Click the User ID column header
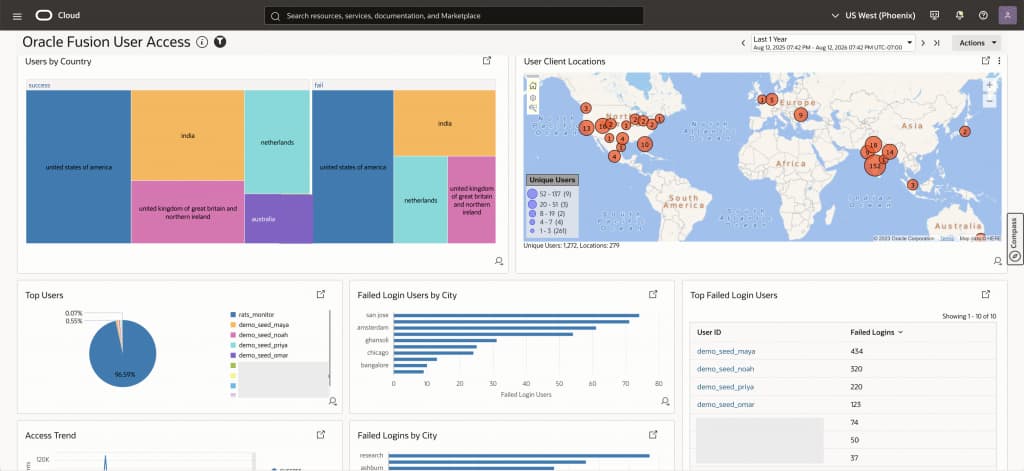The height and width of the screenshot is (471, 1024). click(x=709, y=333)
